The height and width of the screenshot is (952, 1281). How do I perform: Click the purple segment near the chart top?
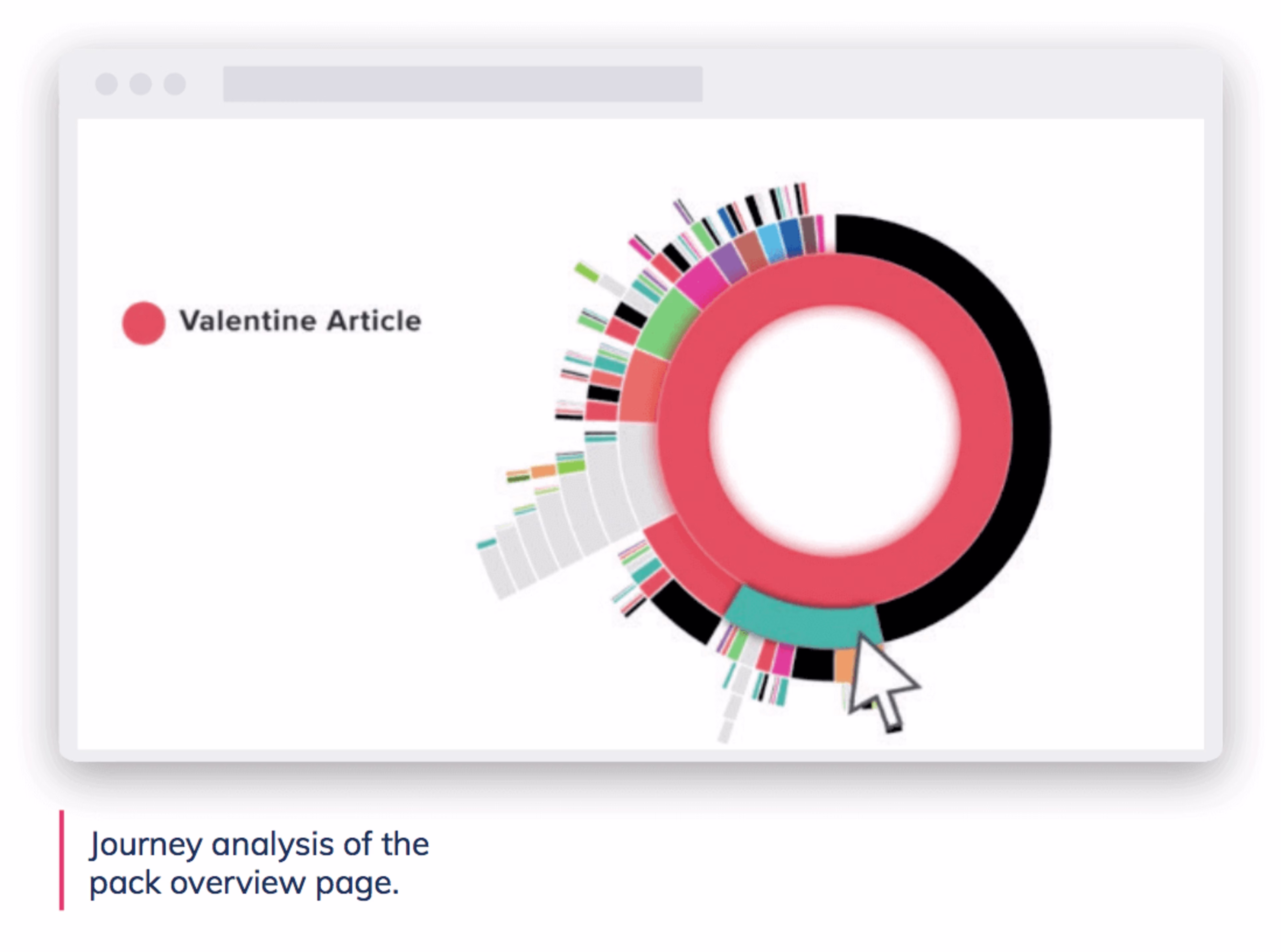click(x=728, y=263)
